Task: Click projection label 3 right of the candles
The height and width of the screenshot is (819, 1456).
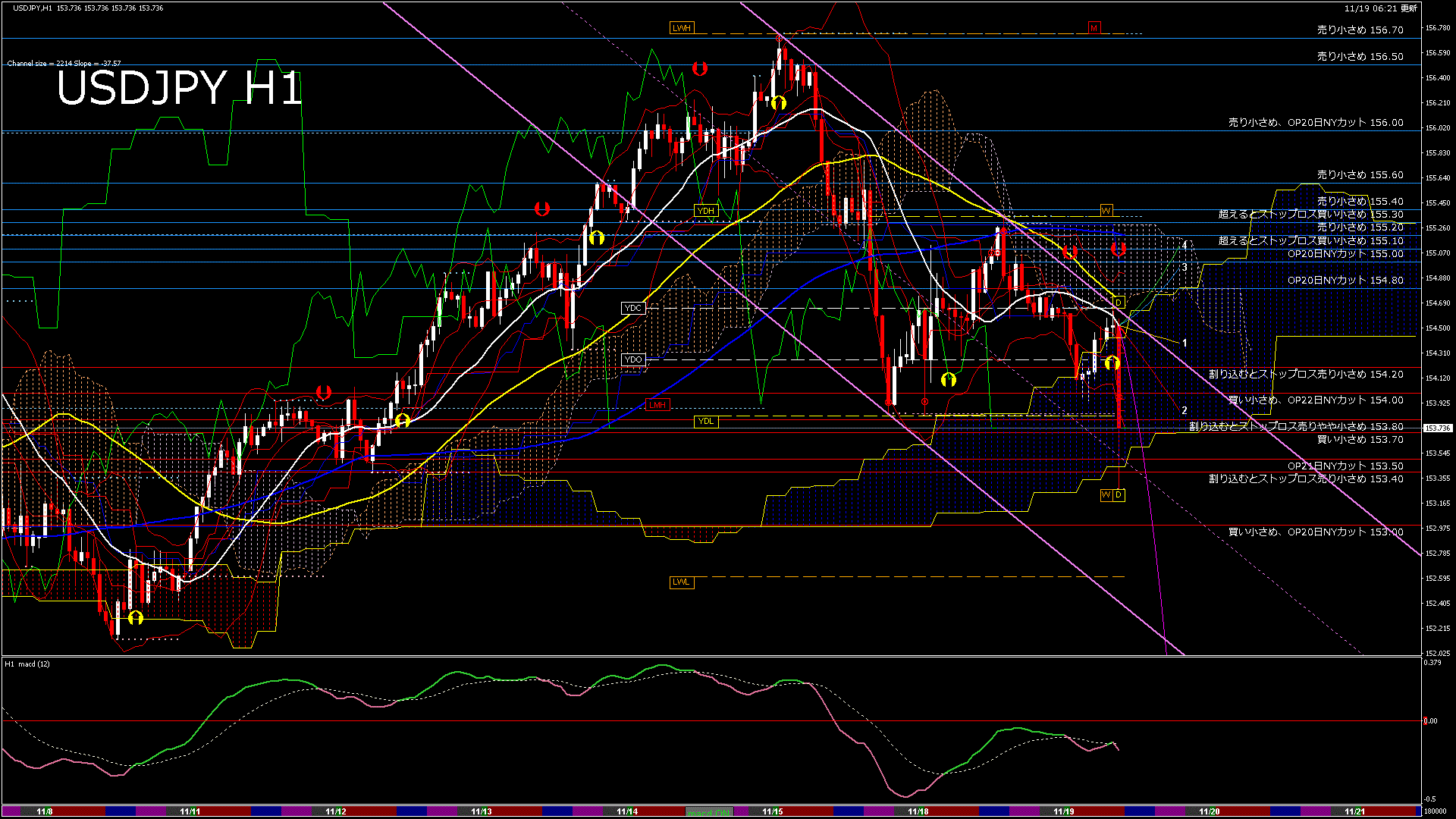Action: point(1185,268)
